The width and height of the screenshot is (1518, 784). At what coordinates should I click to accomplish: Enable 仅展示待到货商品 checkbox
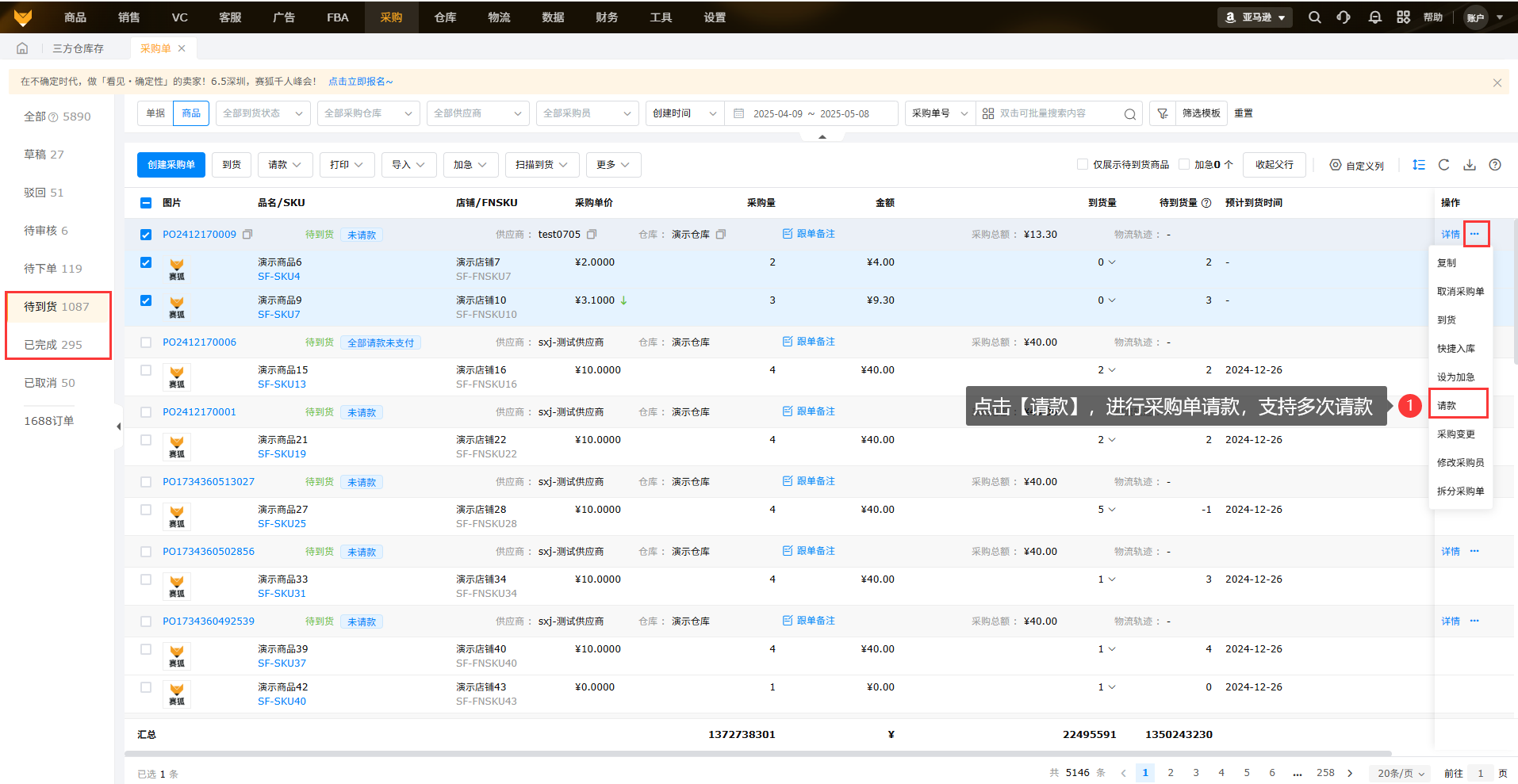click(x=1083, y=165)
